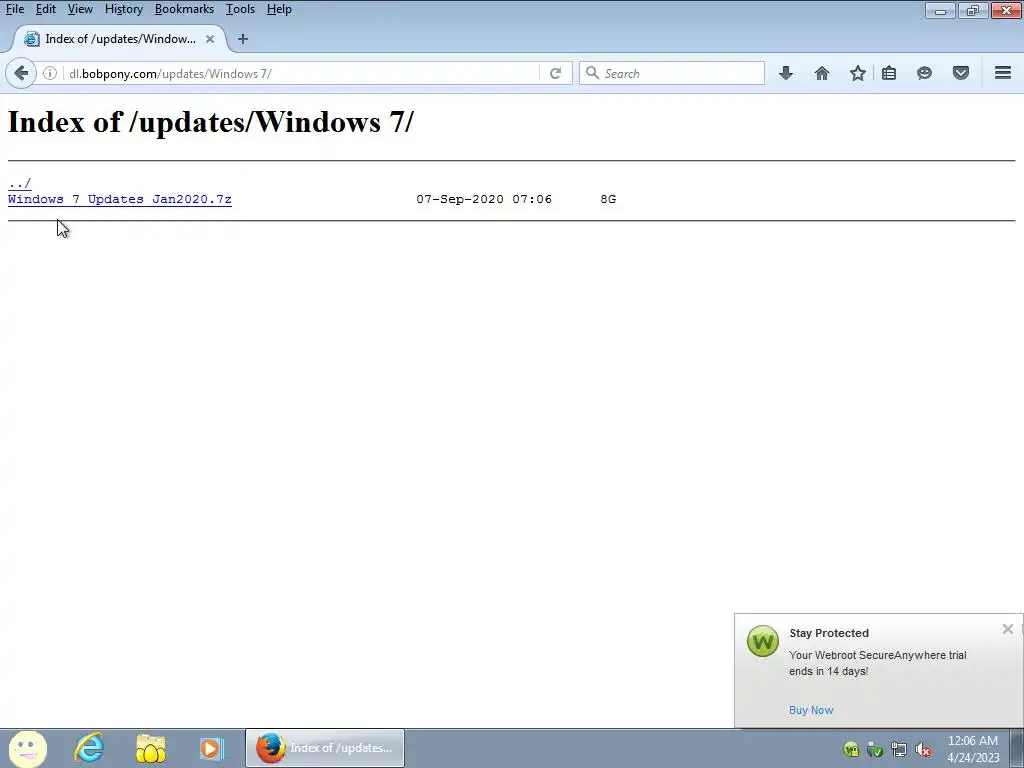Open the Hello chat smiley icon

coord(924,73)
